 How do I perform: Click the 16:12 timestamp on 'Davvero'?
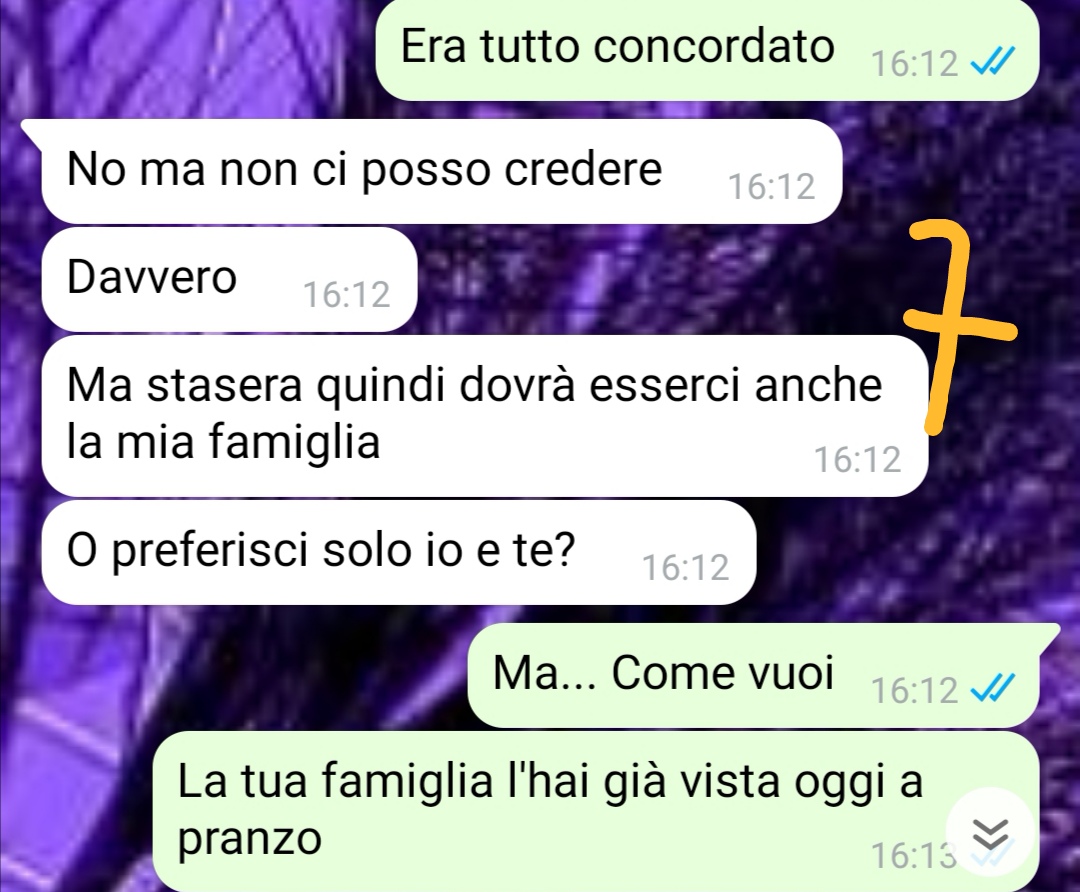(x=346, y=295)
